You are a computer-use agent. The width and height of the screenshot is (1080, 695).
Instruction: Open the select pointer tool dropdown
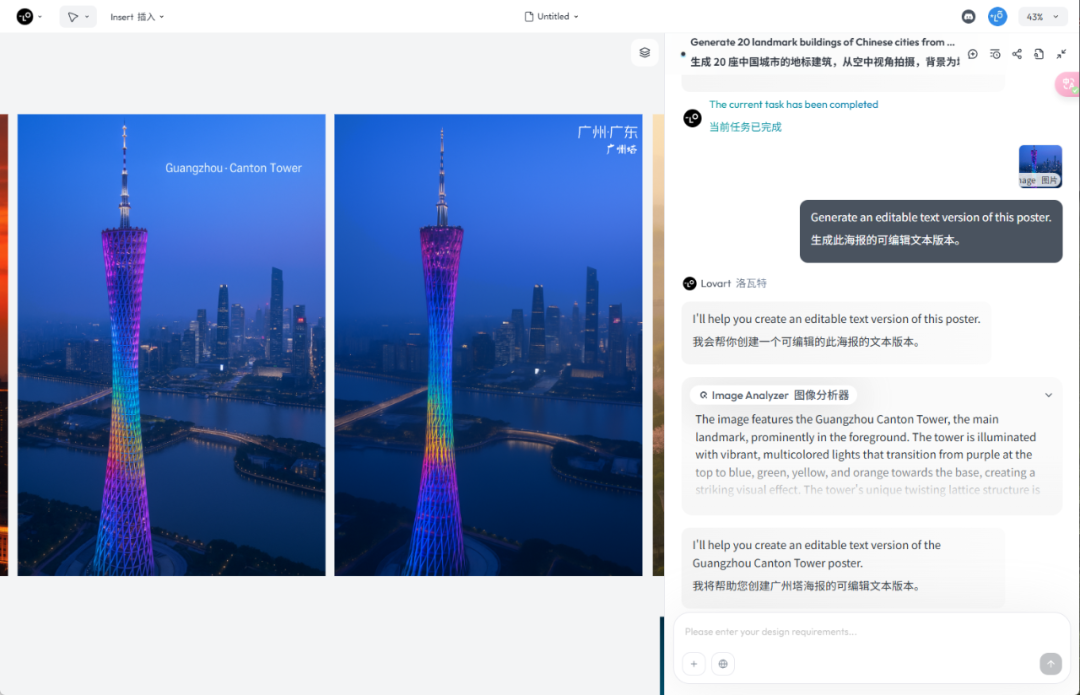(x=78, y=17)
